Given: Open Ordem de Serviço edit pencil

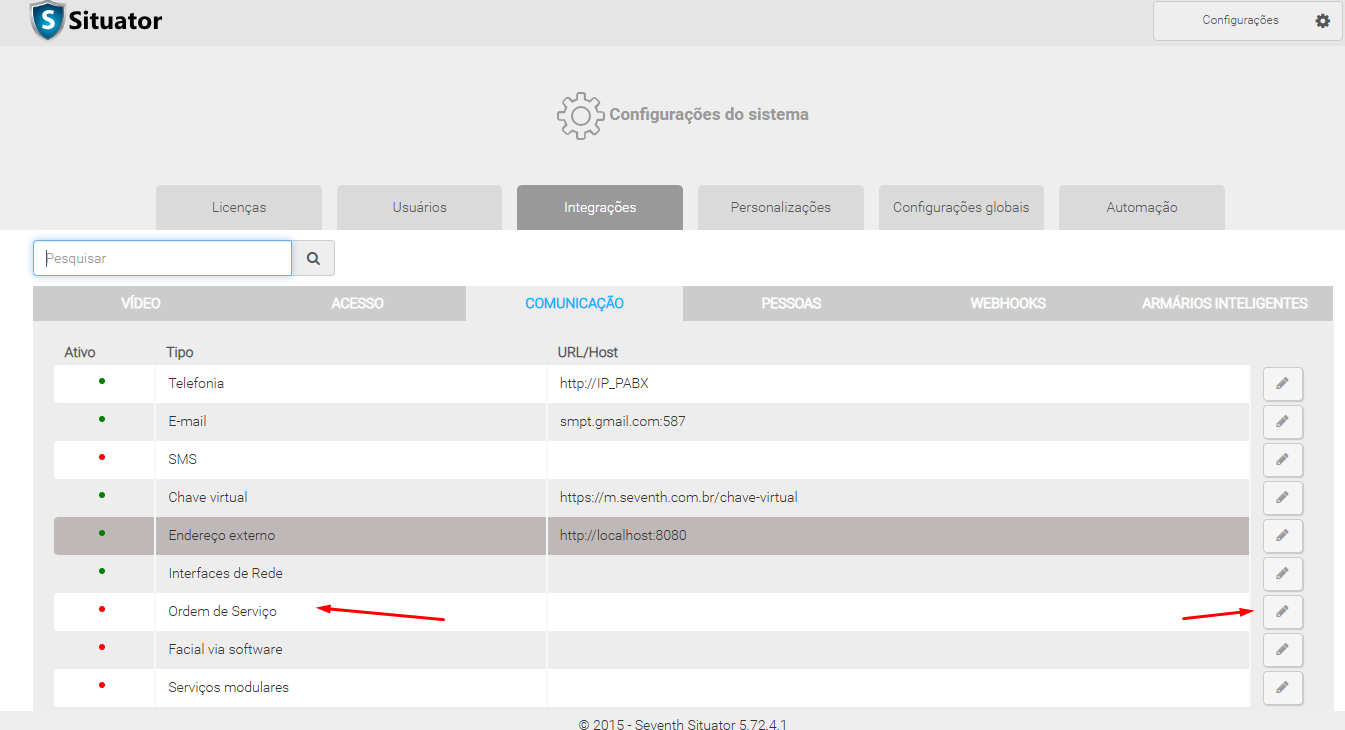Looking at the screenshot, I should click(1282, 612).
